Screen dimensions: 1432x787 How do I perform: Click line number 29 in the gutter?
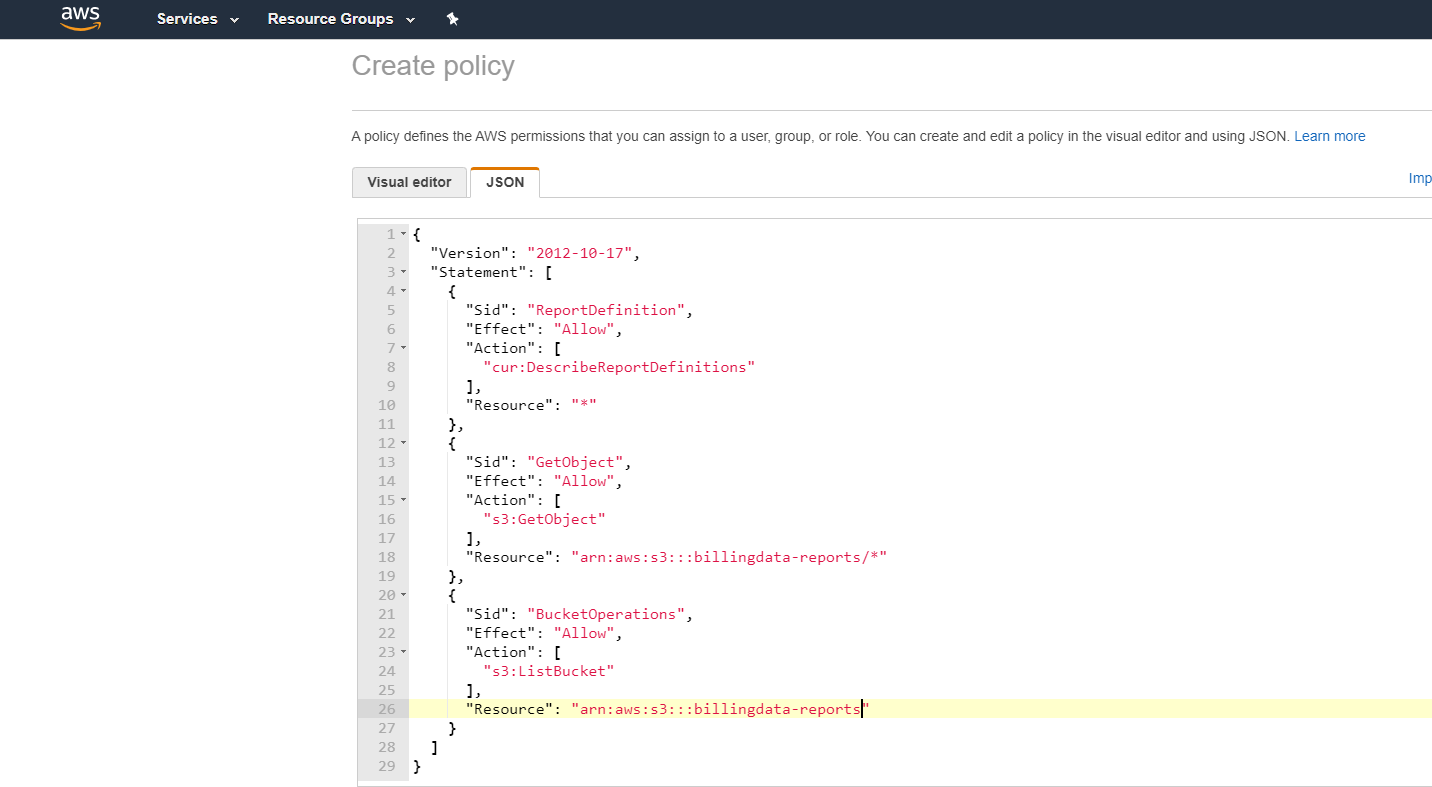click(388, 766)
